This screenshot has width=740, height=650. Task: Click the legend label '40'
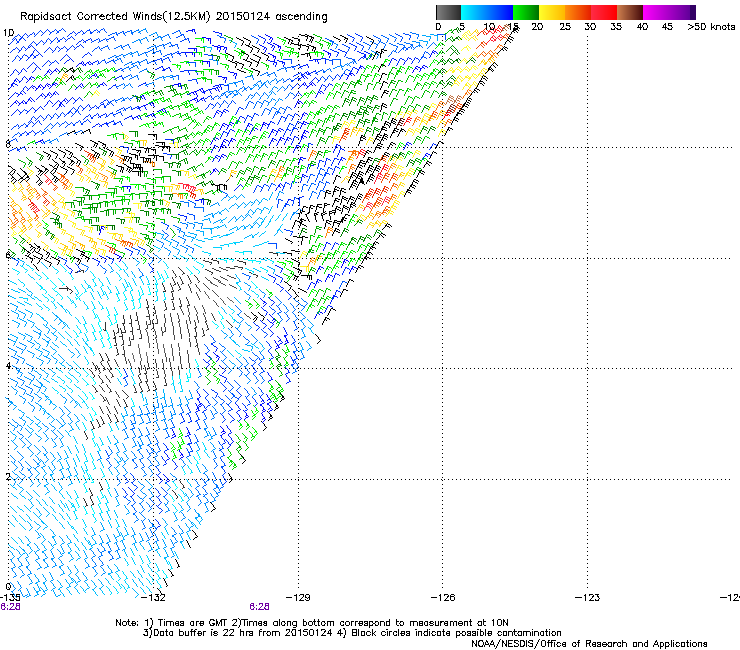[642, 27]
